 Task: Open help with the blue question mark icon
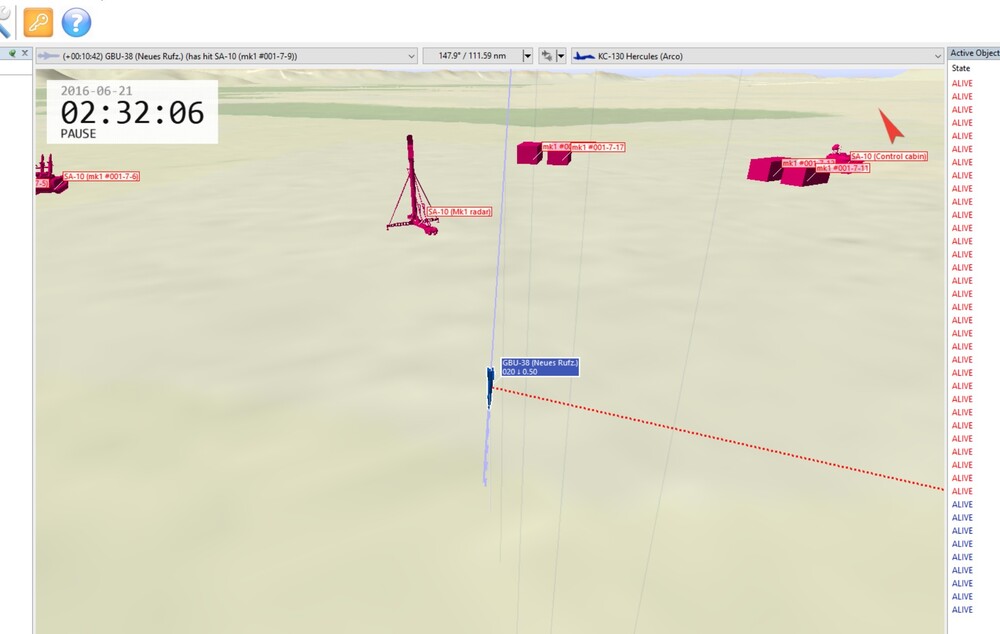[x=76, y=22]
